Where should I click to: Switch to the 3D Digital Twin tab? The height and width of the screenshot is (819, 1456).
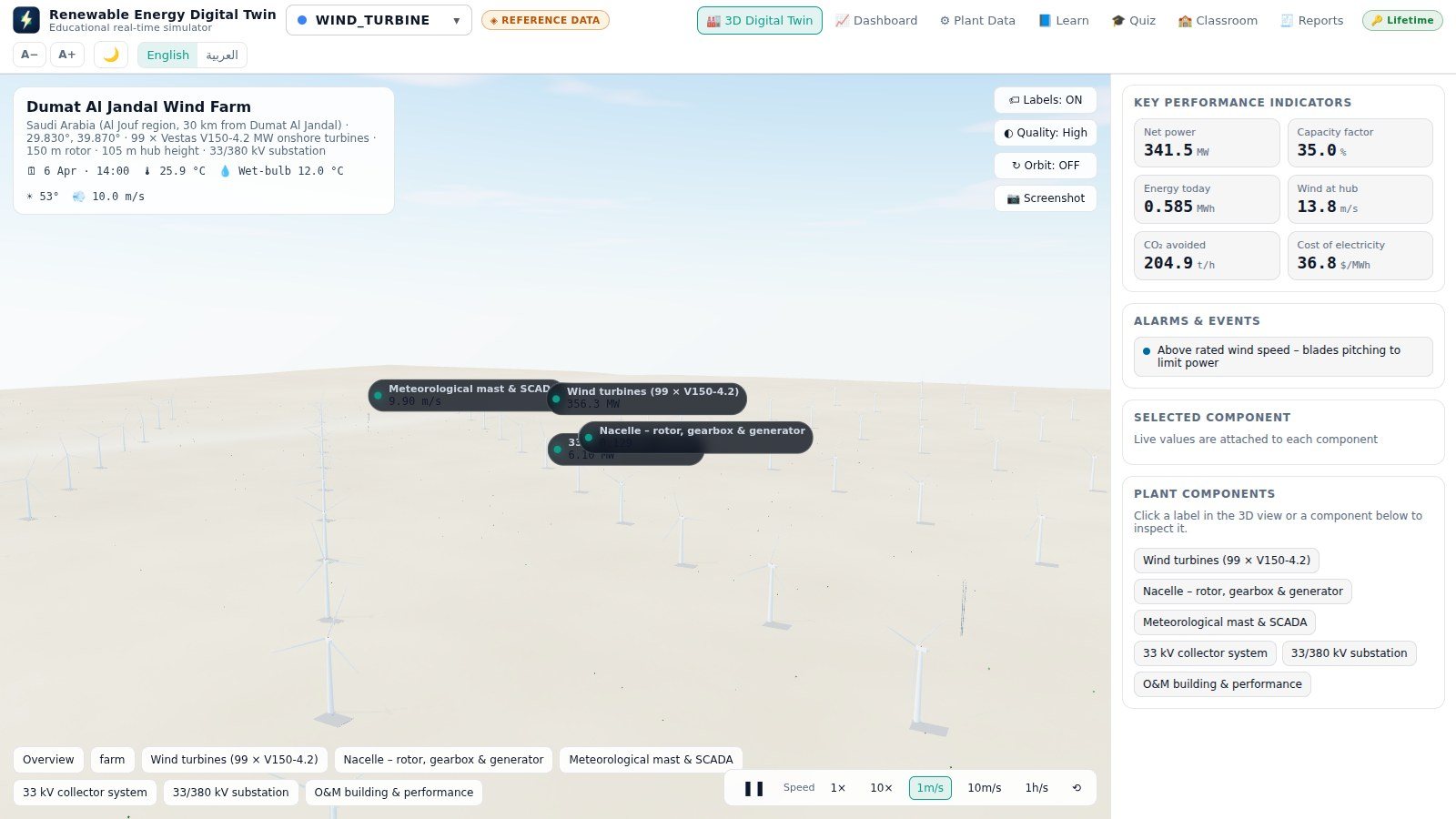760,20
